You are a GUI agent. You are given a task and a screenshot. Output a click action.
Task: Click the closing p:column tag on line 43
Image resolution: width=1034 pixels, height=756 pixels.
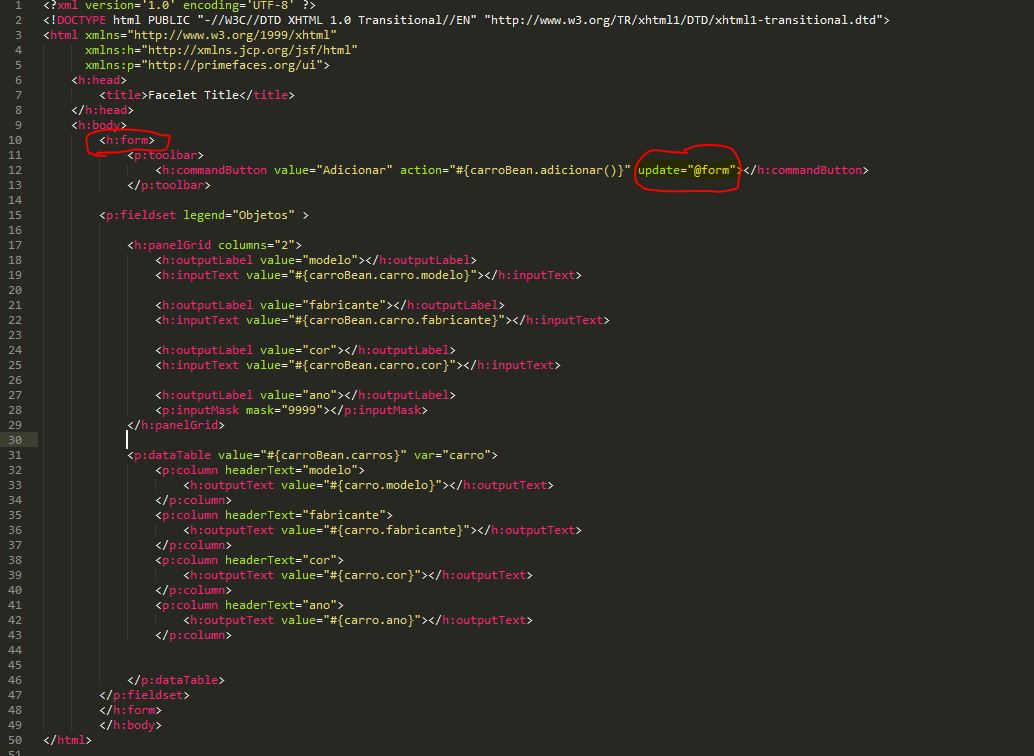pyautogui.click(x=193, y=635)
